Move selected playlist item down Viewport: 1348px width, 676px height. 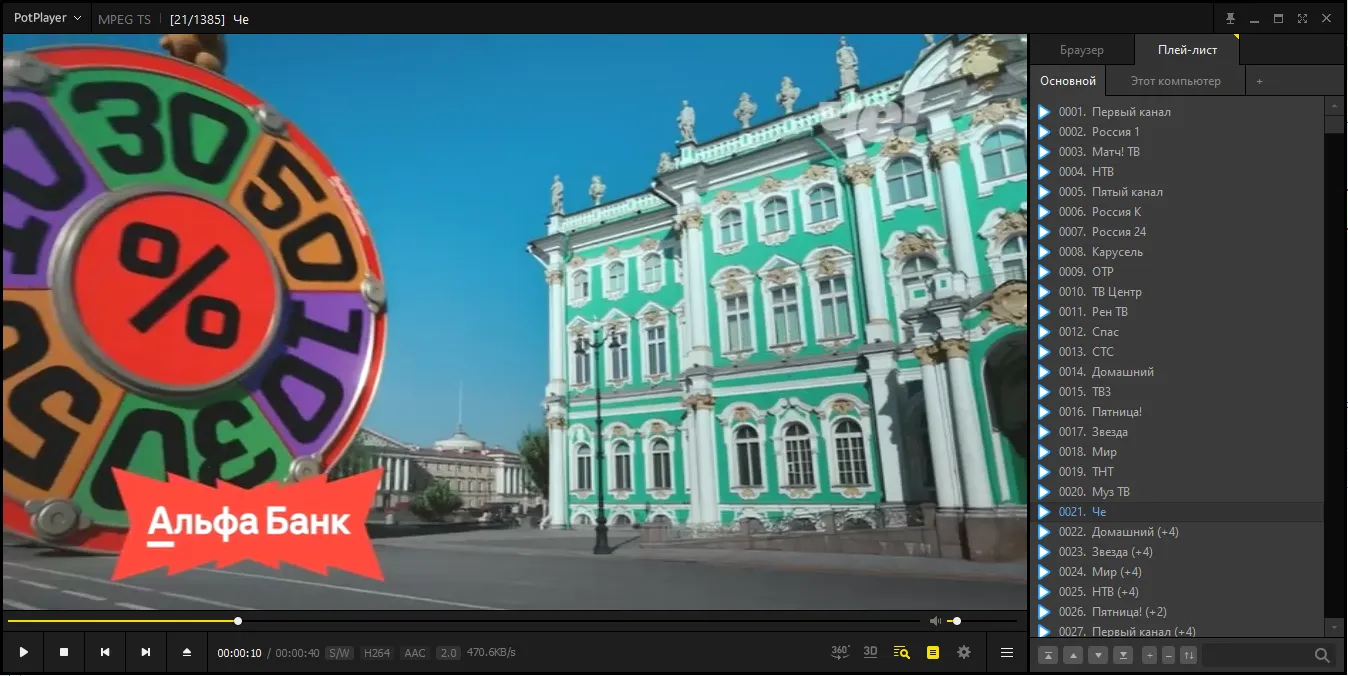[1098, 655]
